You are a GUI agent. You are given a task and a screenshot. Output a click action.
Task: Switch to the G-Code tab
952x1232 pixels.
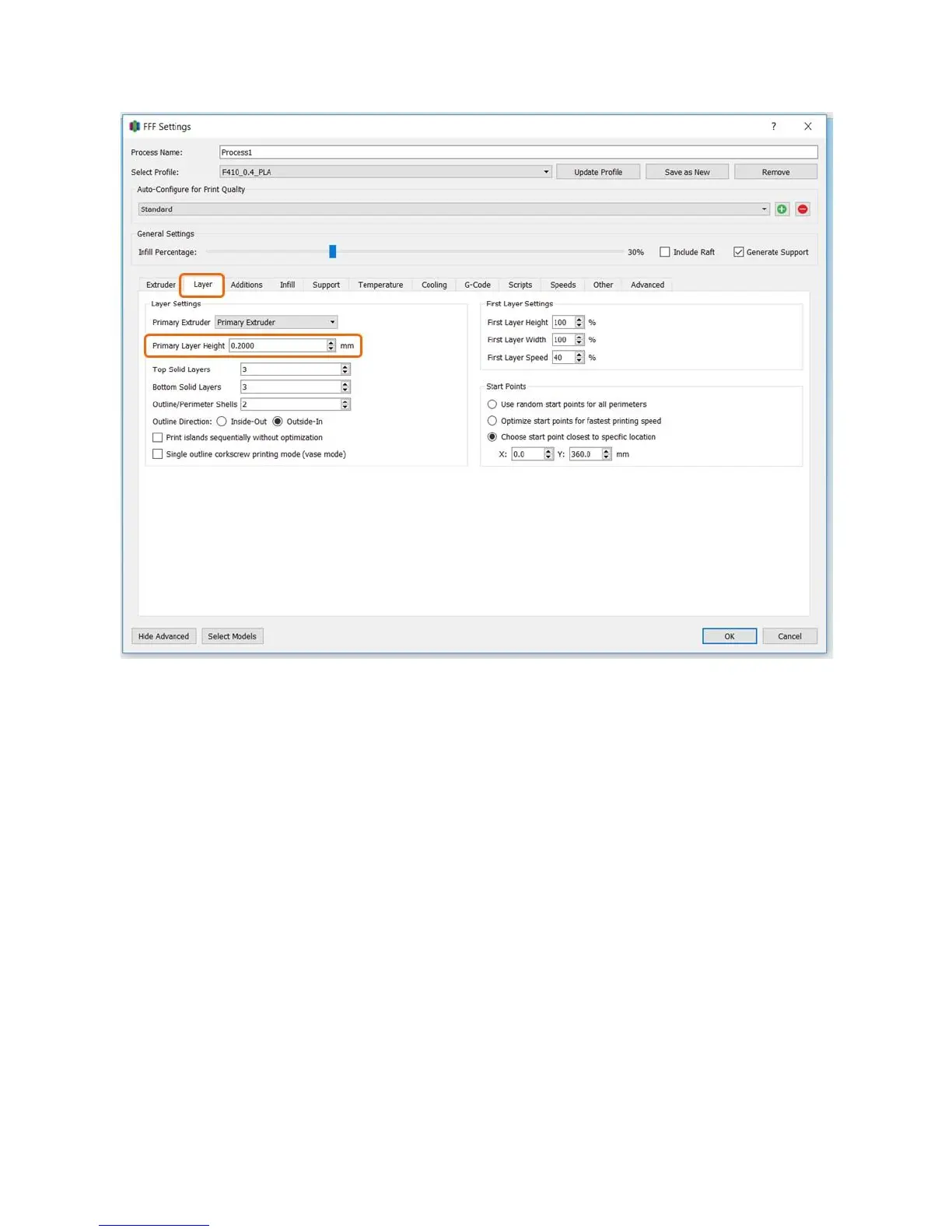[x=478, y=285]
